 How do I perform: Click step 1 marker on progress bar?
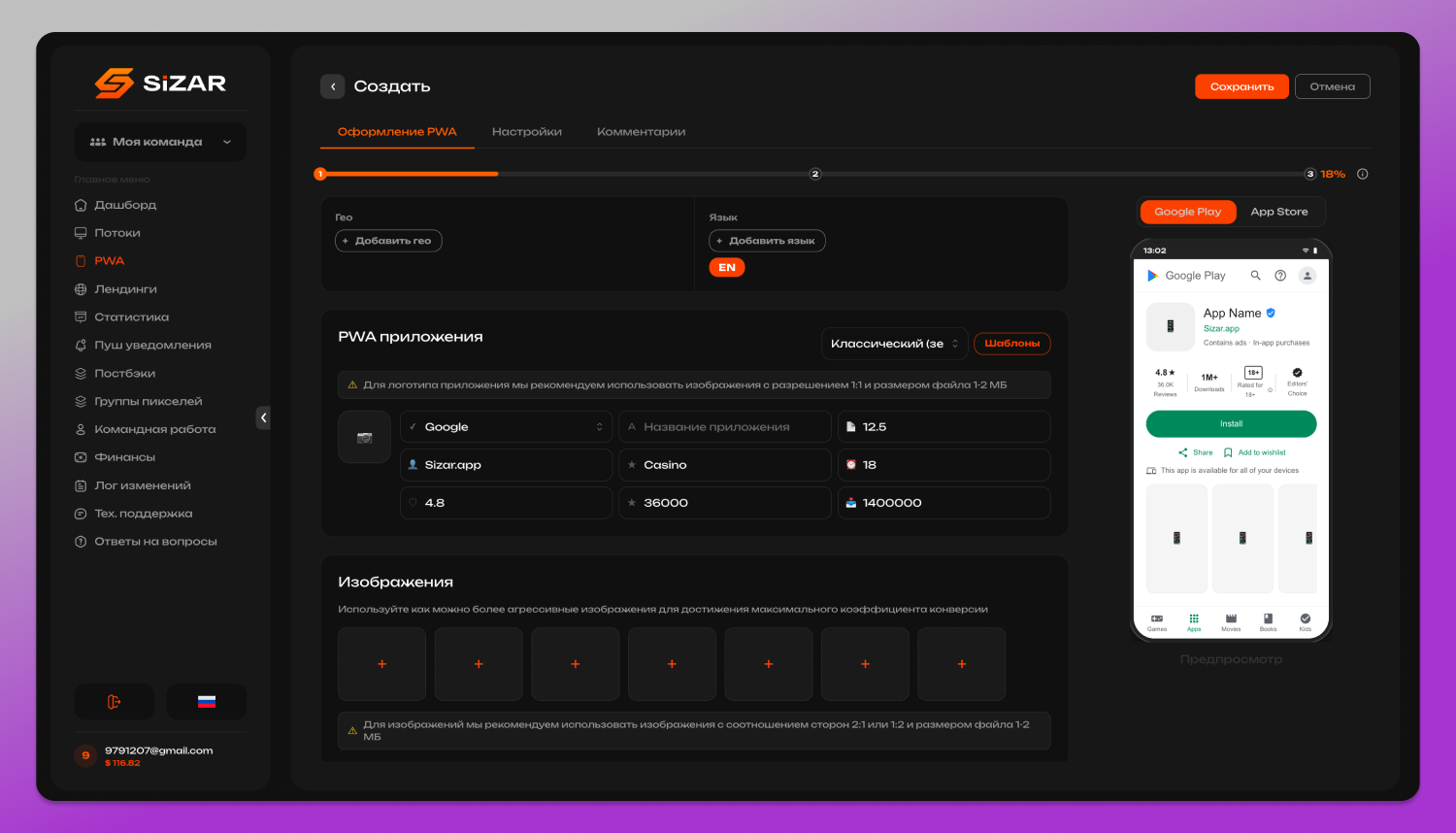(x=320, y=174)
